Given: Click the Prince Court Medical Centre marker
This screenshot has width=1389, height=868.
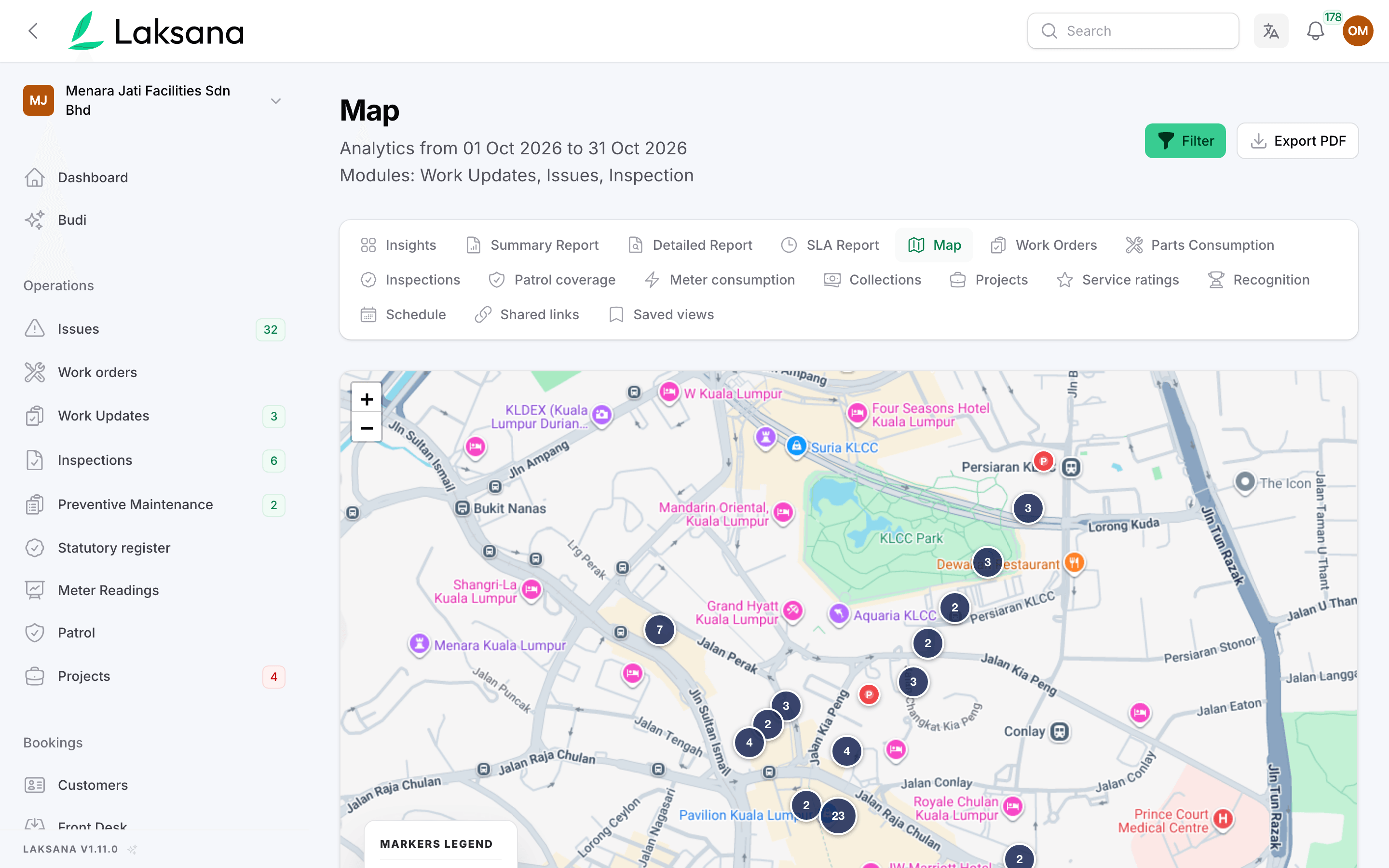Looking at the screenshot, I should 1223,819.
